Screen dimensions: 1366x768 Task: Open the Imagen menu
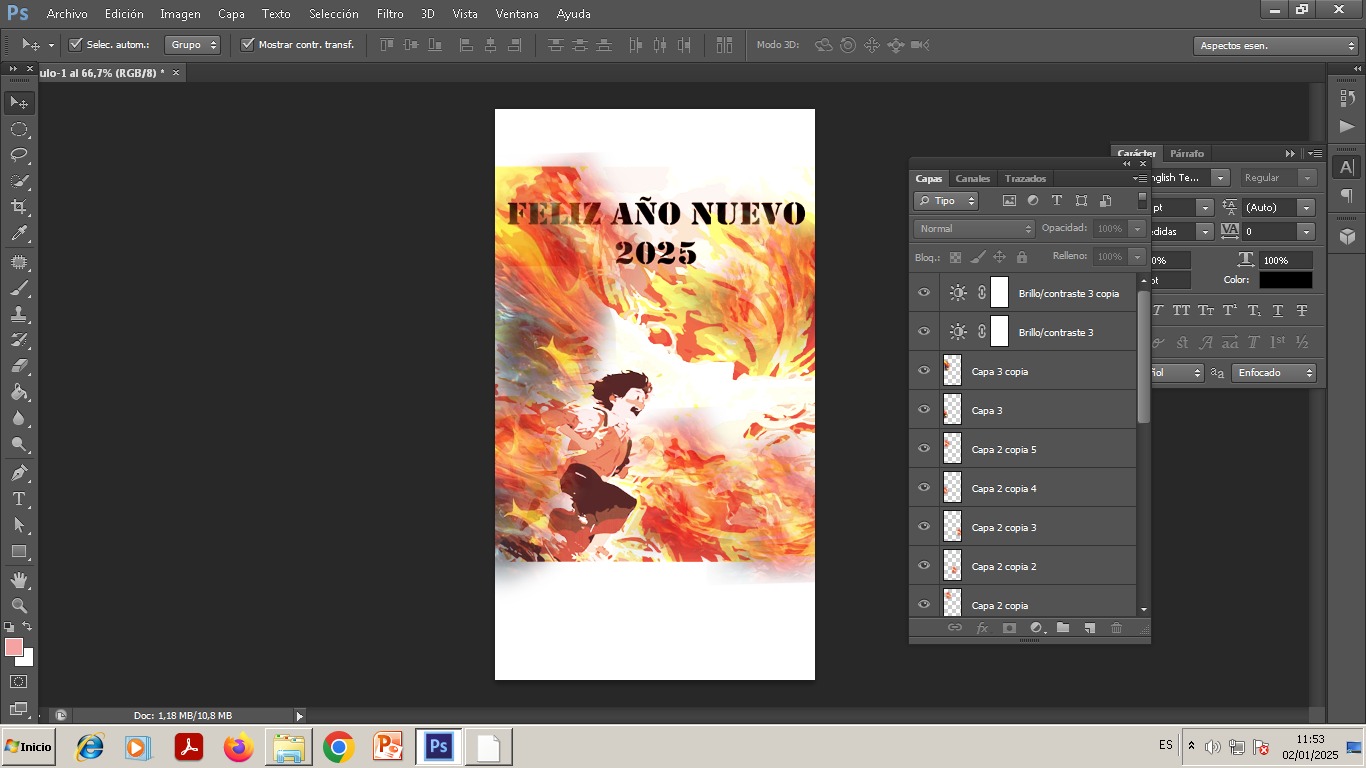(180, 14)
